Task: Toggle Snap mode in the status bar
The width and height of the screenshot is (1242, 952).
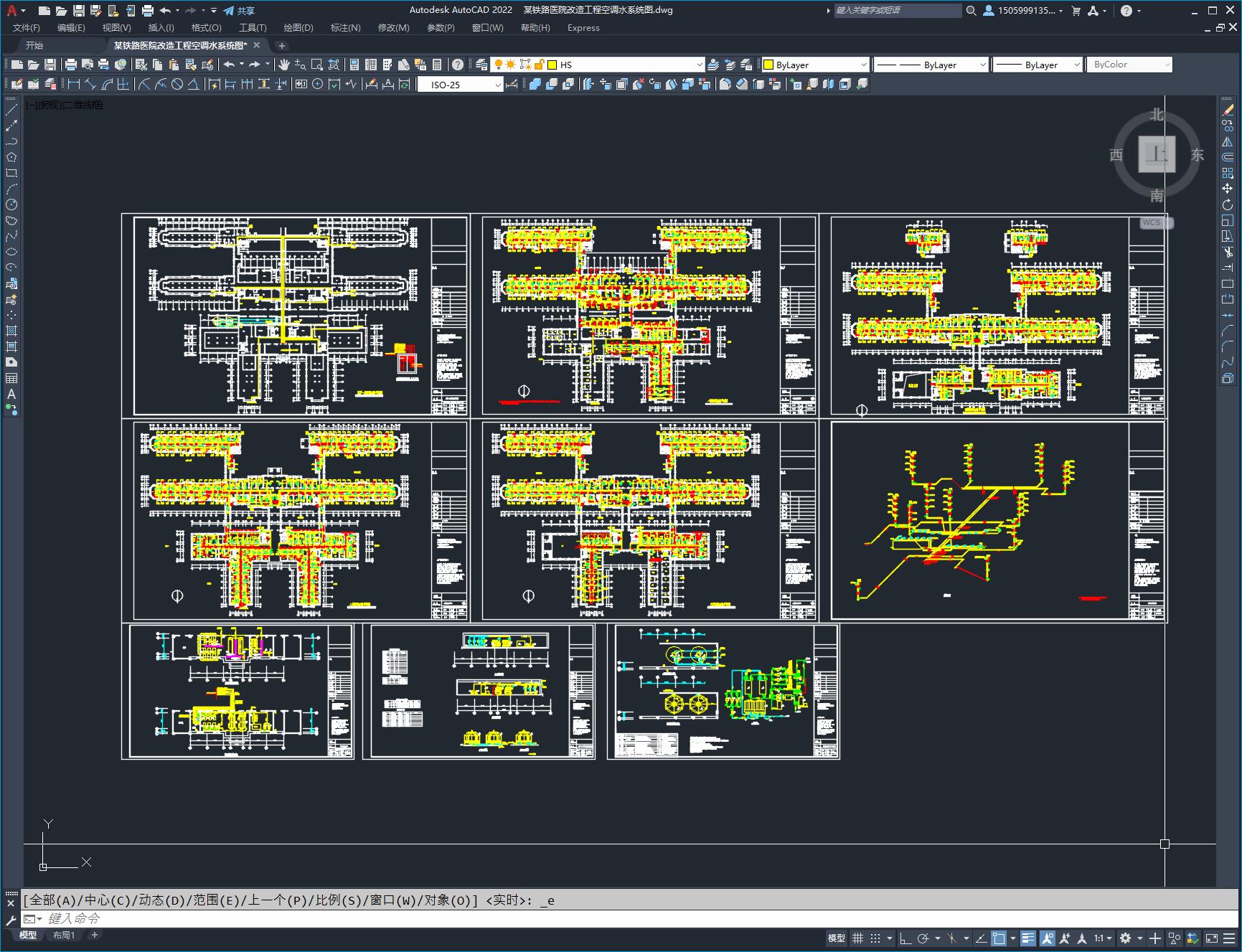Action: click(x=875, y=938)
